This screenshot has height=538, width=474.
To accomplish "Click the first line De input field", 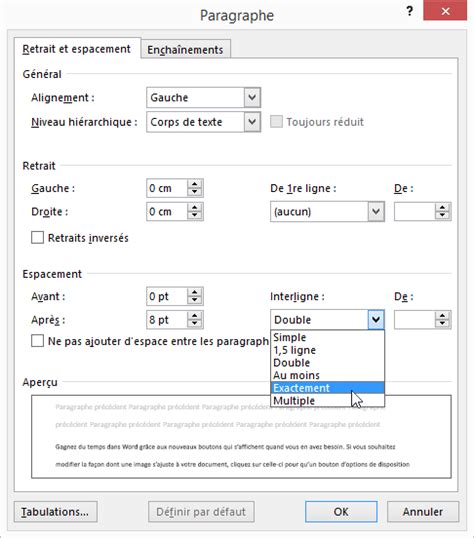I will click(415, 211).
